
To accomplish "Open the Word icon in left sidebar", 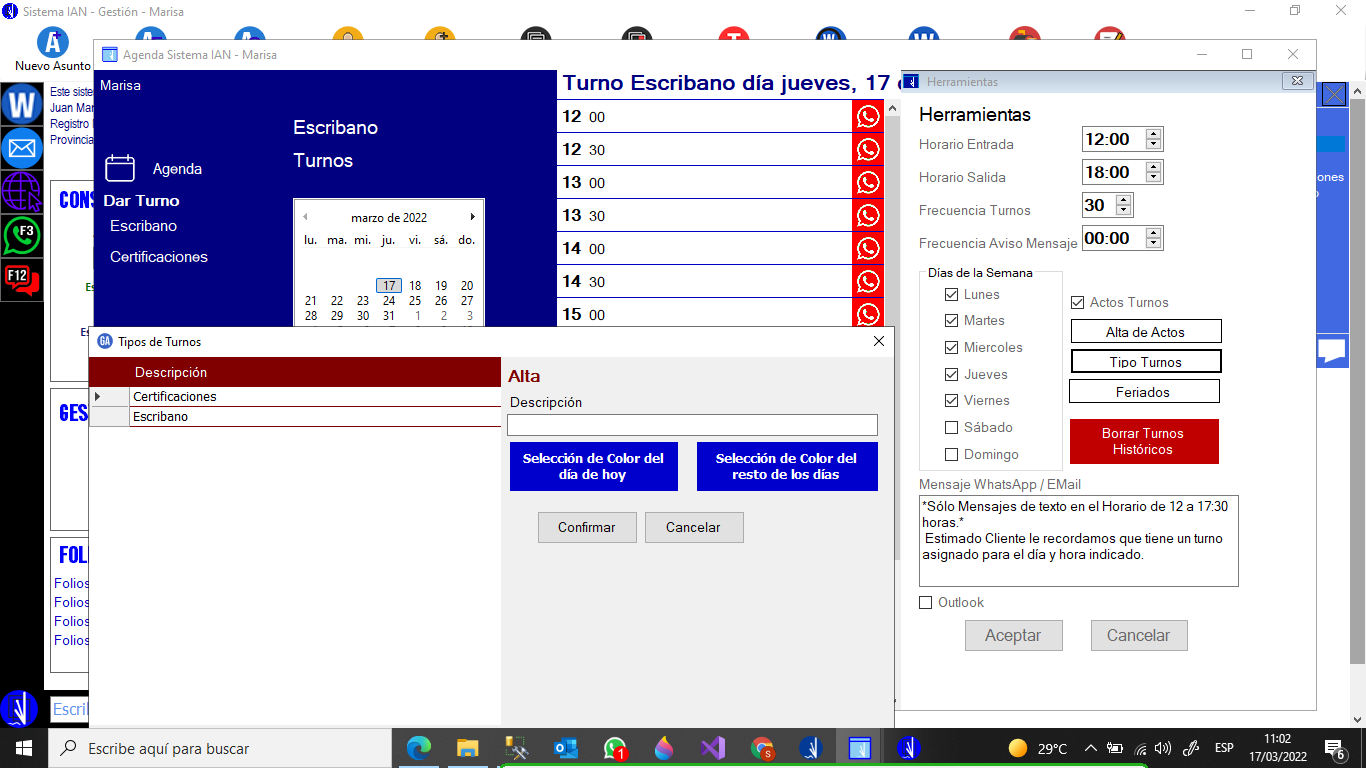I will point(22,105).
